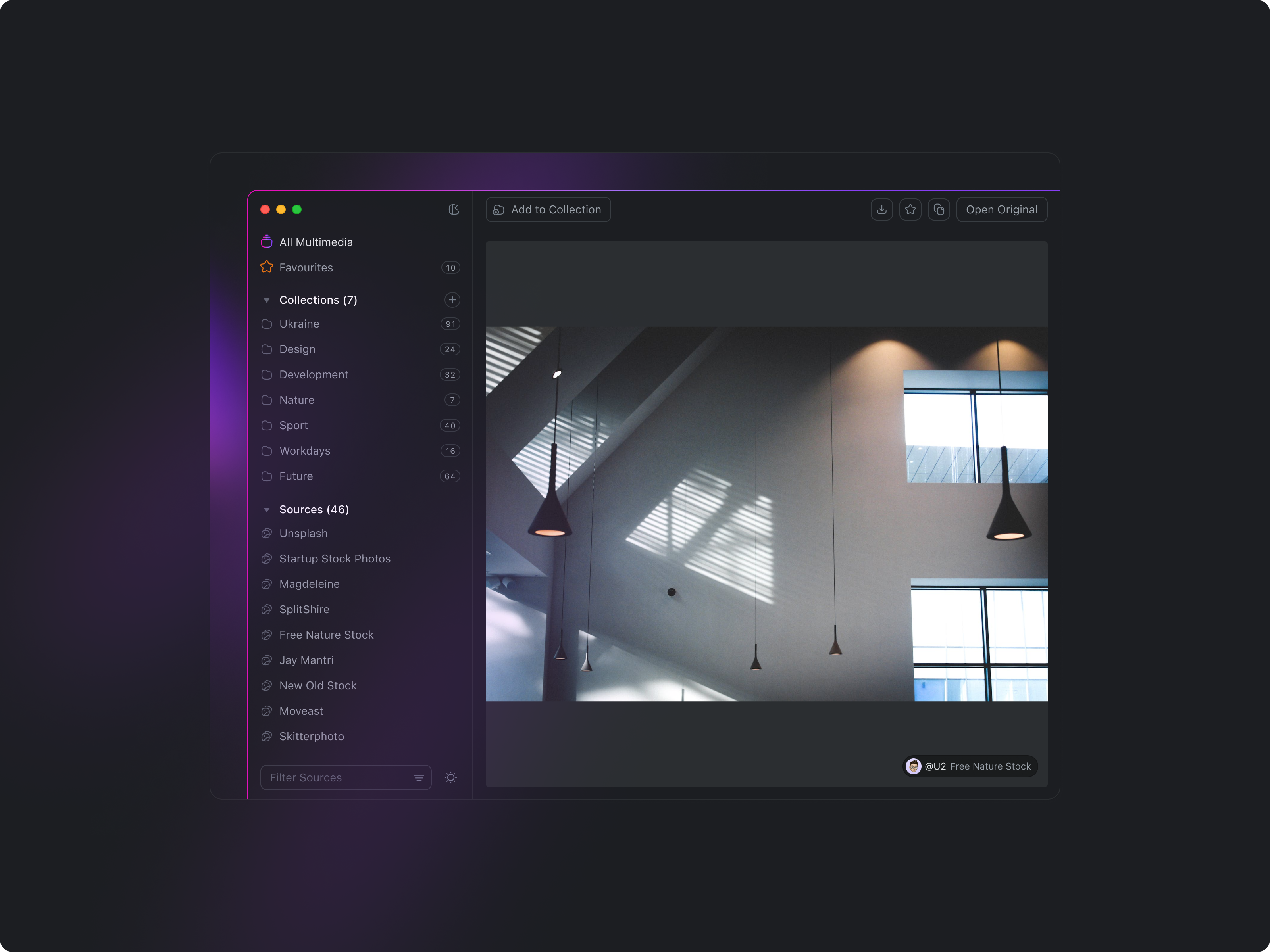Copy the image with the copy icon

(x=939, y=209)
